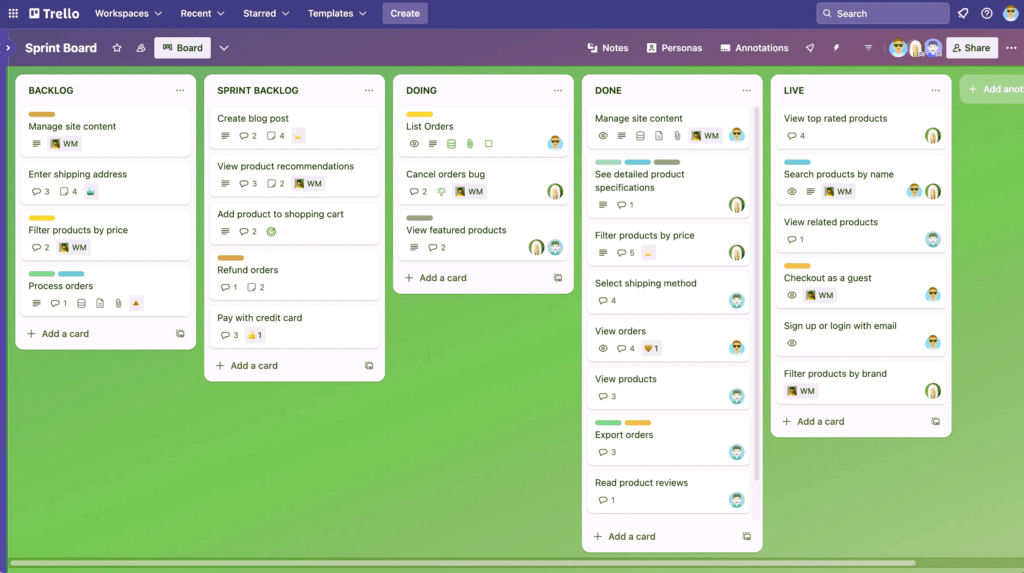The image size is (1024, 573).
Task: Open BACKLOG list actions menu
Action: point(180,90)
